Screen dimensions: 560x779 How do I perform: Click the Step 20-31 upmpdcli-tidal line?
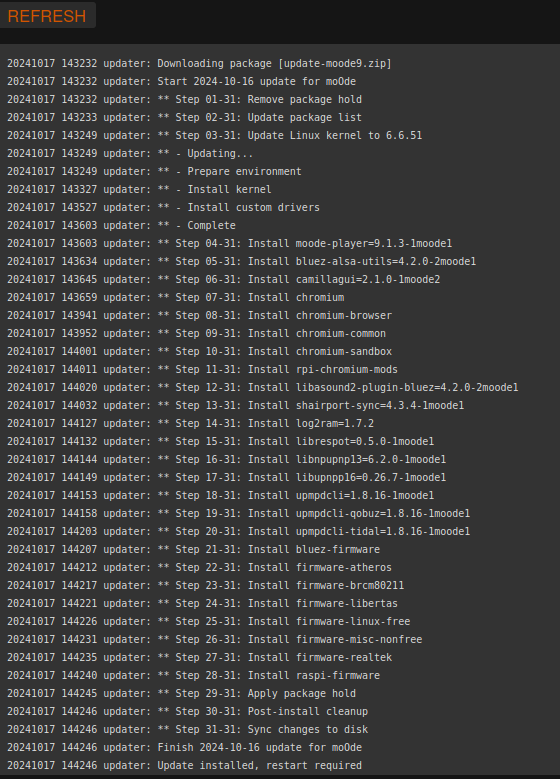(x=239, y=531)
